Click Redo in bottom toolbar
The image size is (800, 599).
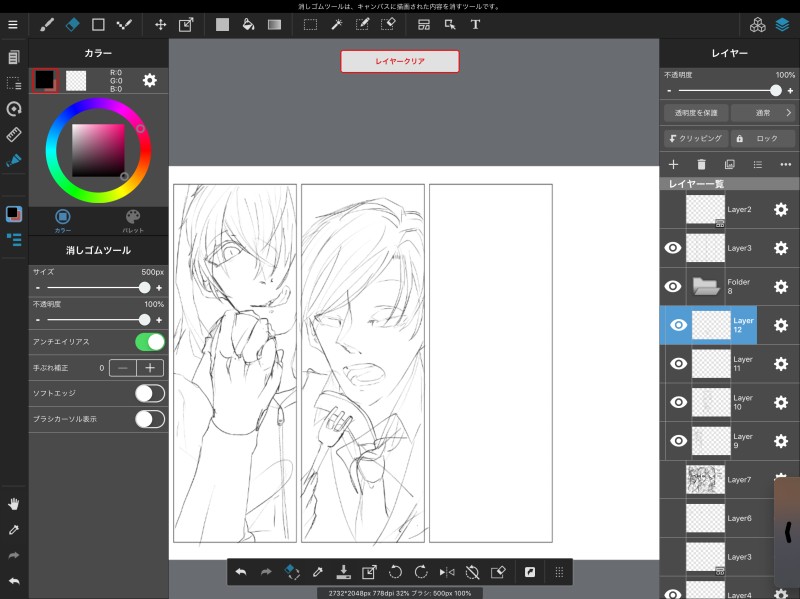coord(266,572)
